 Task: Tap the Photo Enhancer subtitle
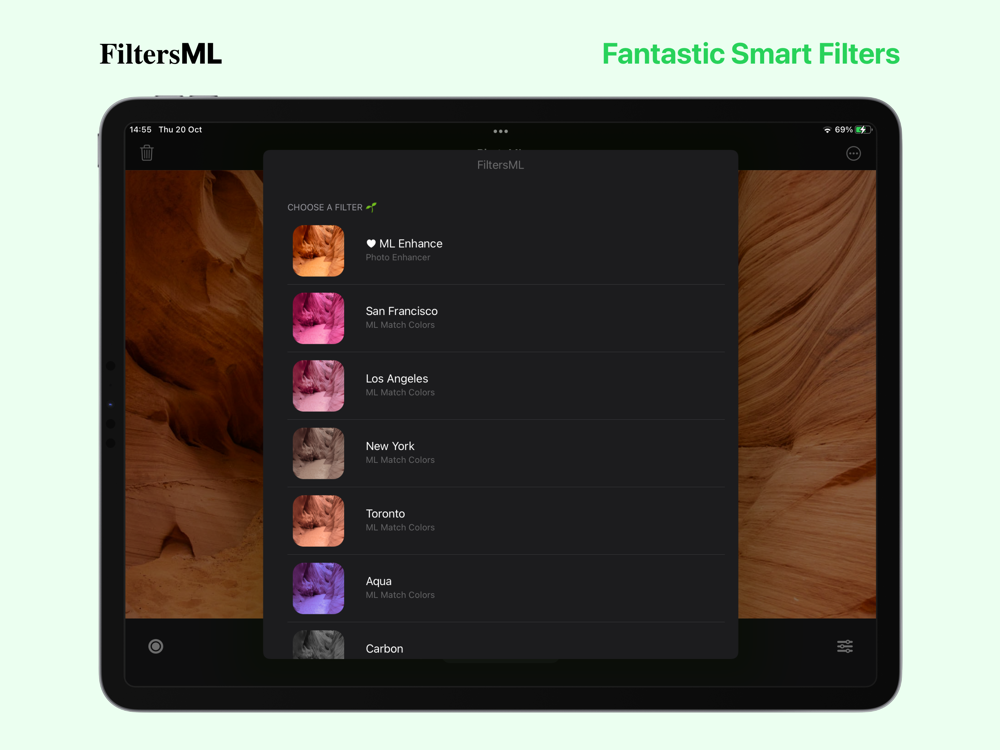[x=398, y=258]
